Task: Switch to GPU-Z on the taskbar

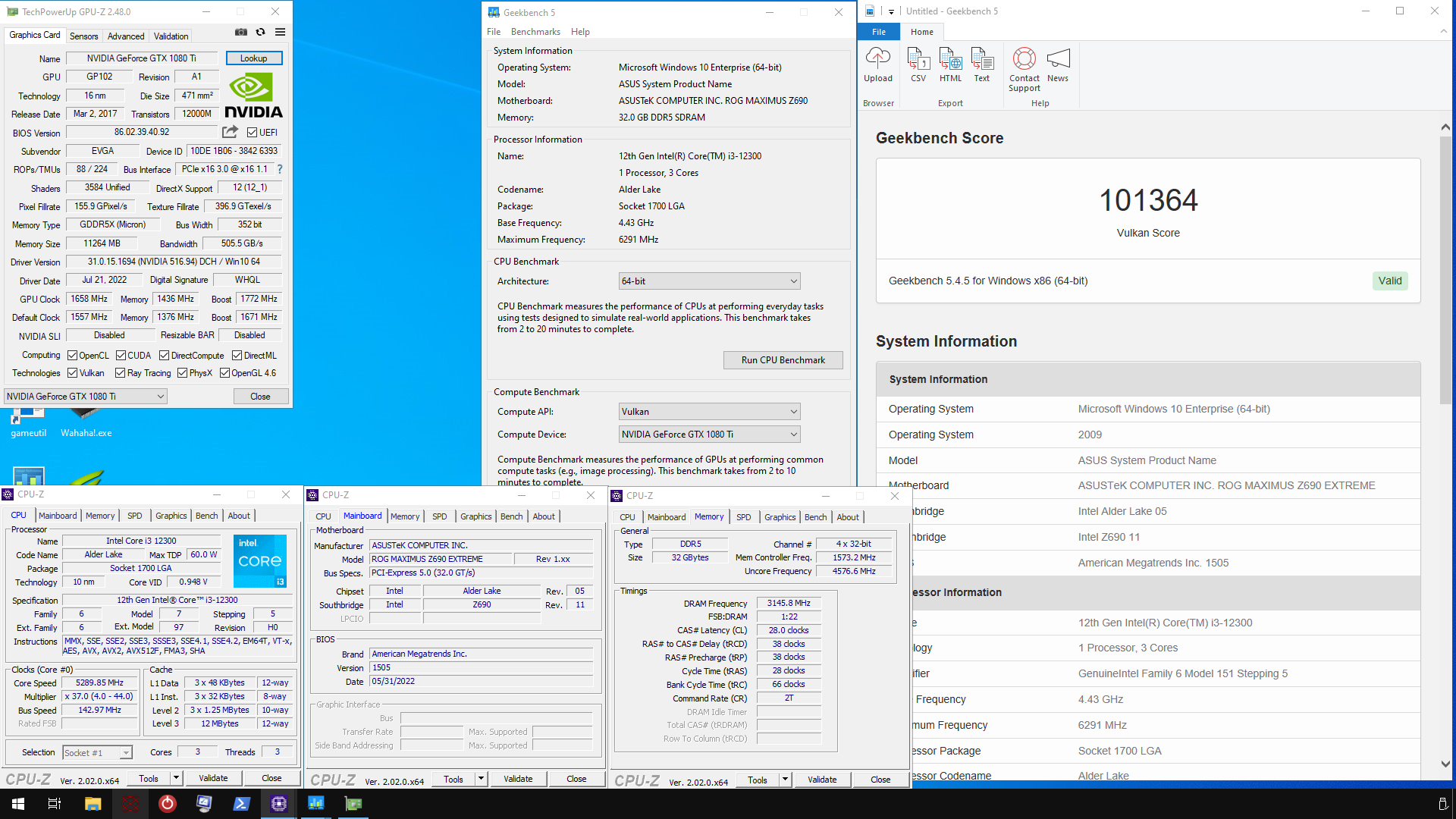Action: (x=353, y=803)
